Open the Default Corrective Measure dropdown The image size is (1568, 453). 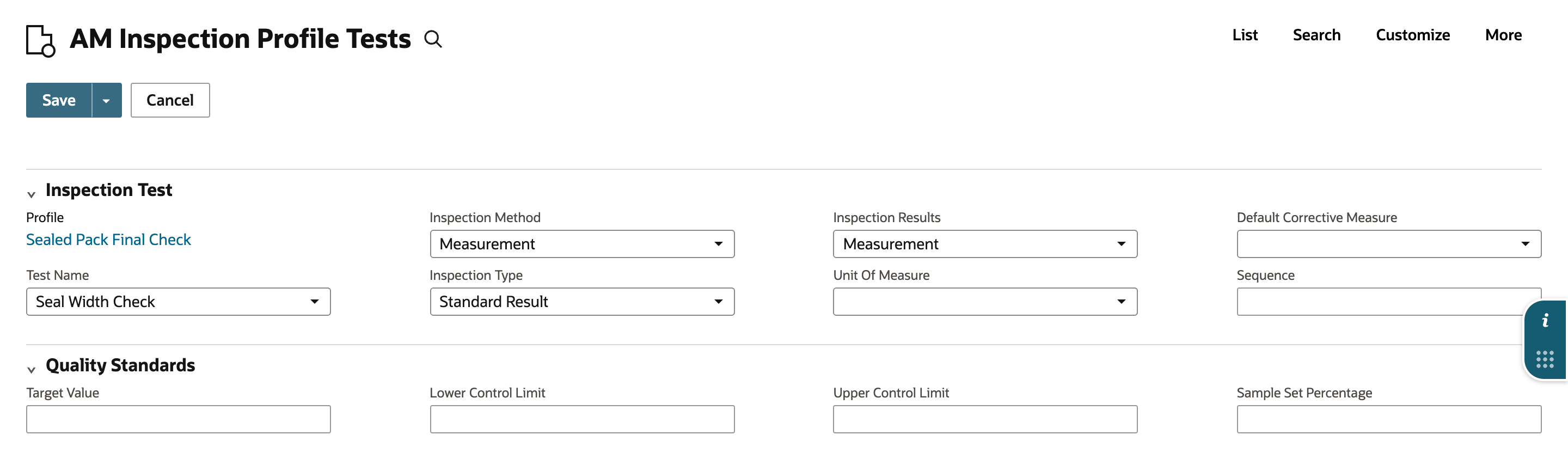click(1389, 244)
